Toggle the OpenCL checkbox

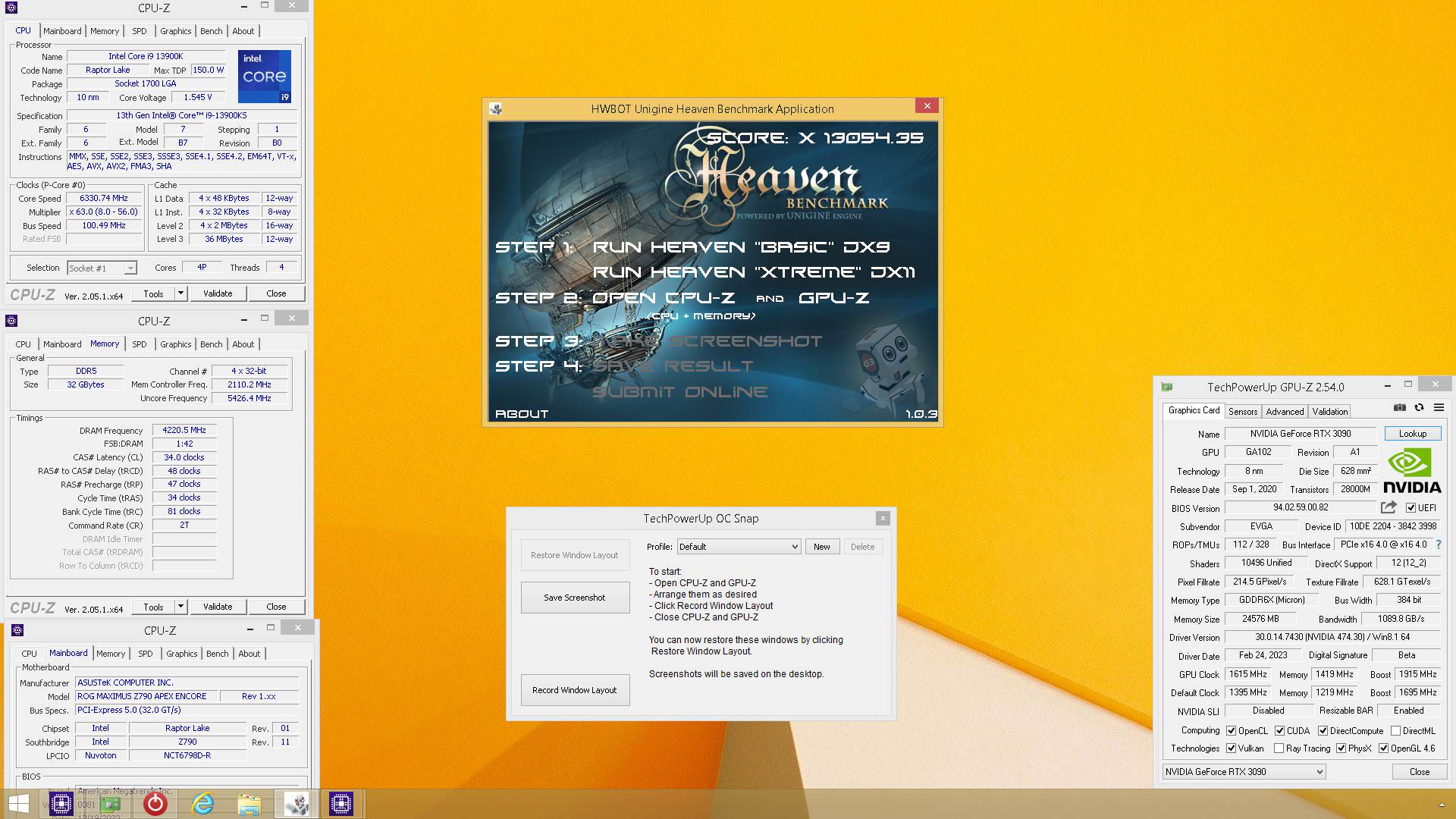1232,731
